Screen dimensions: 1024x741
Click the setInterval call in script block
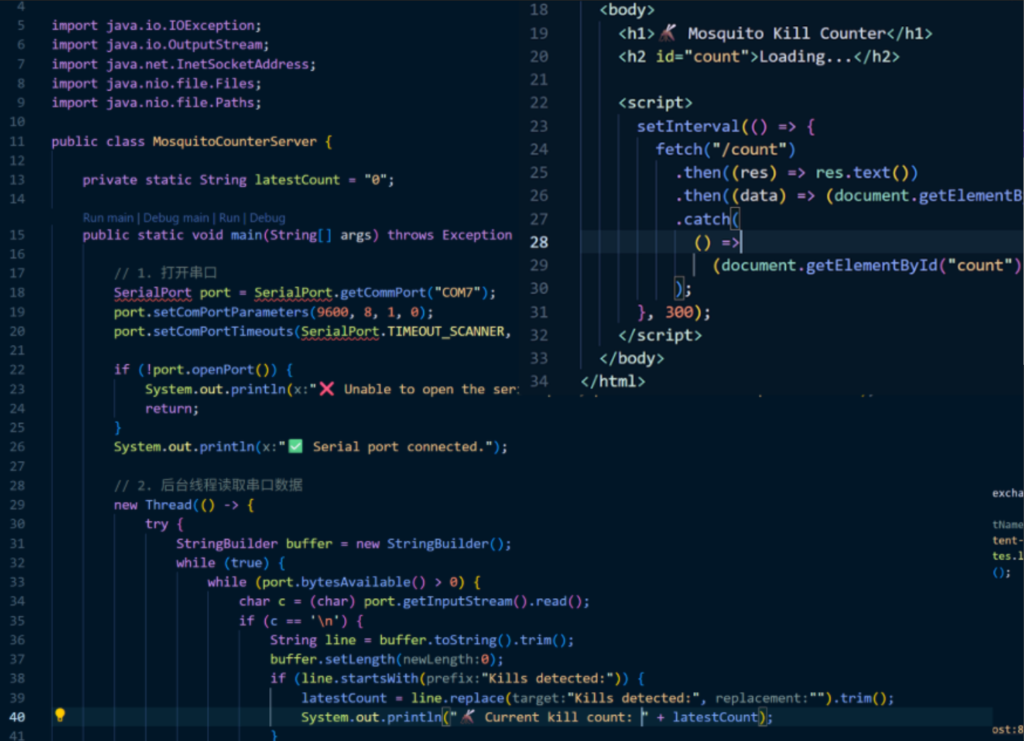tap(688, 126)
